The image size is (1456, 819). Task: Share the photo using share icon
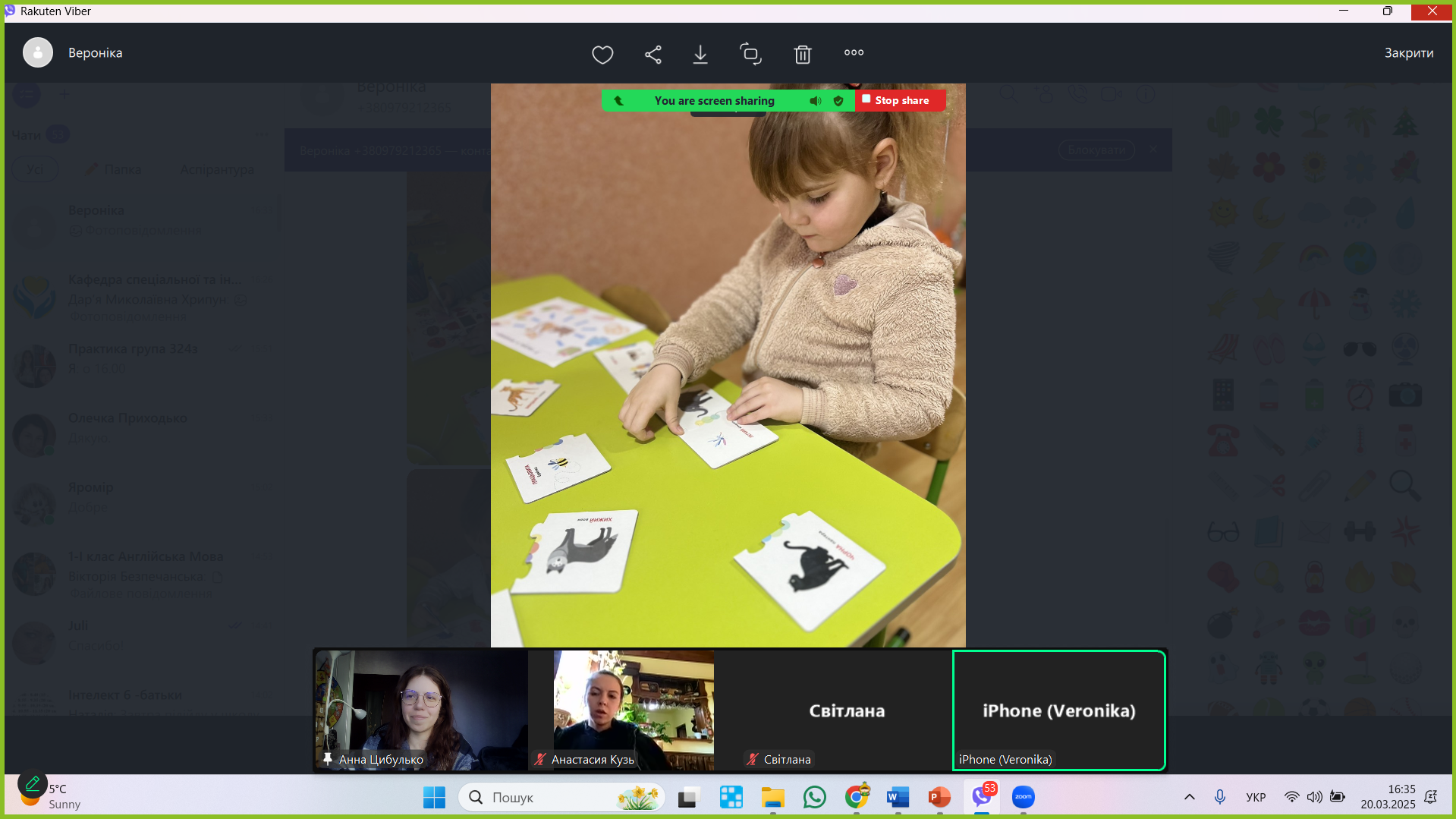tap(653, 54)
